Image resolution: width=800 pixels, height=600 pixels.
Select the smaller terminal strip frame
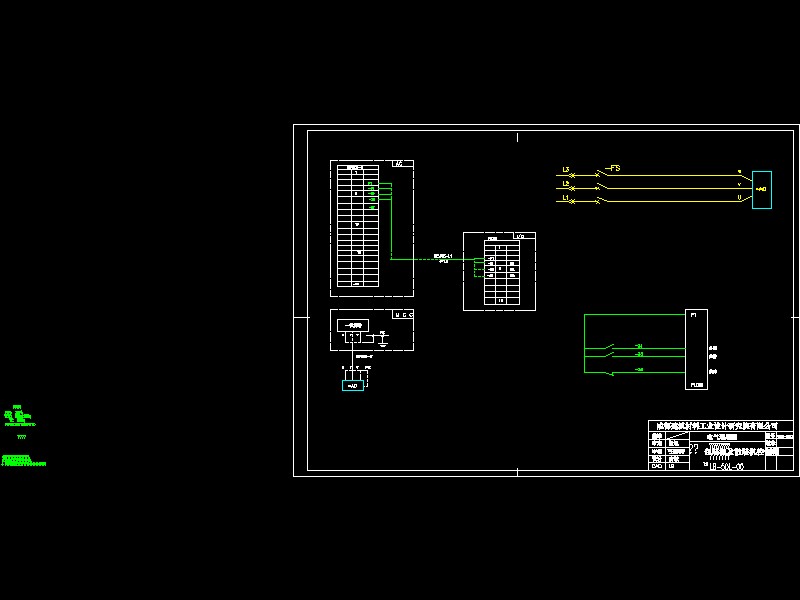pos(497,270)
